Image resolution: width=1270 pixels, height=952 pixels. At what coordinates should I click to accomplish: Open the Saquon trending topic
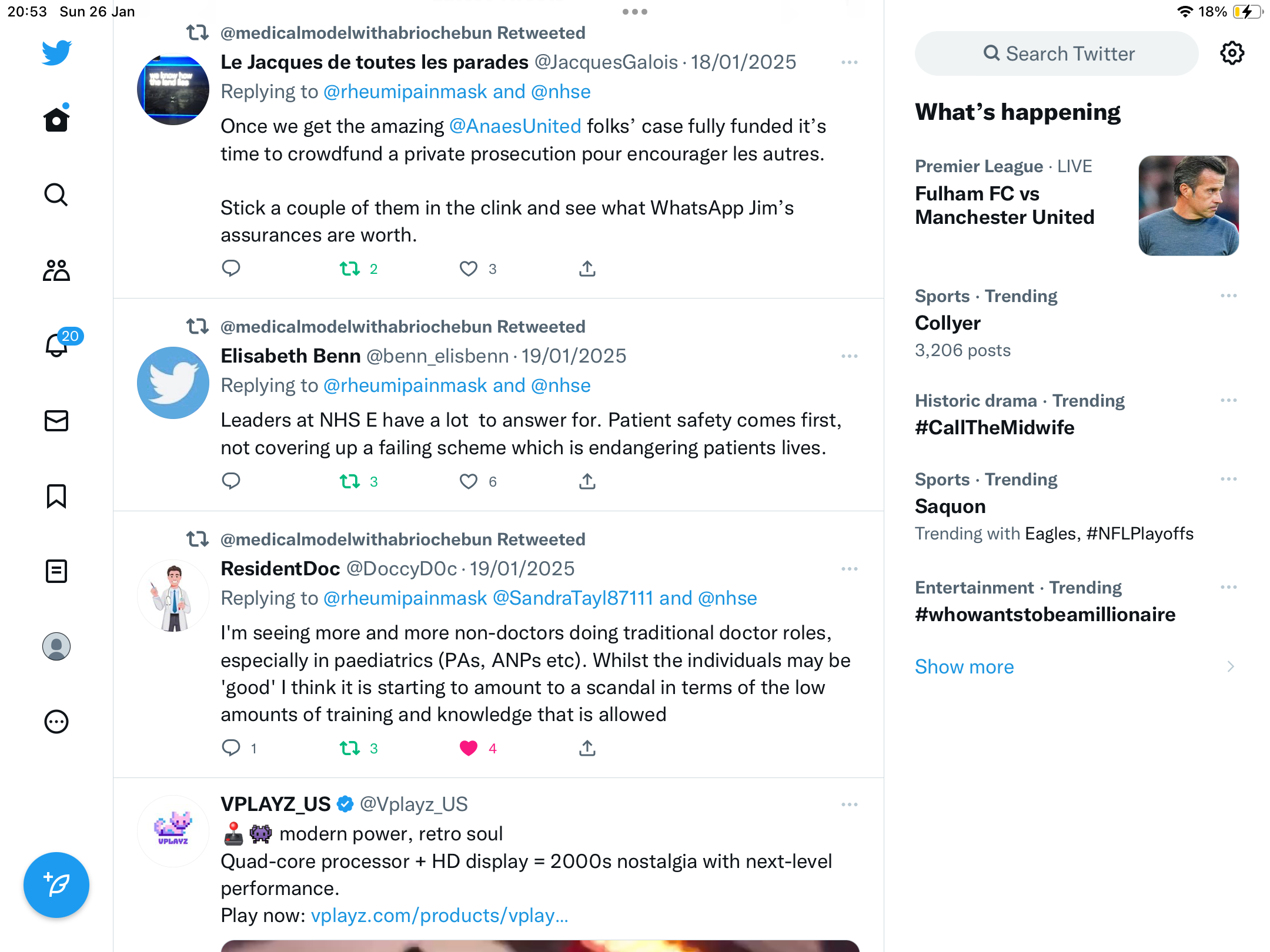(950, 506)
